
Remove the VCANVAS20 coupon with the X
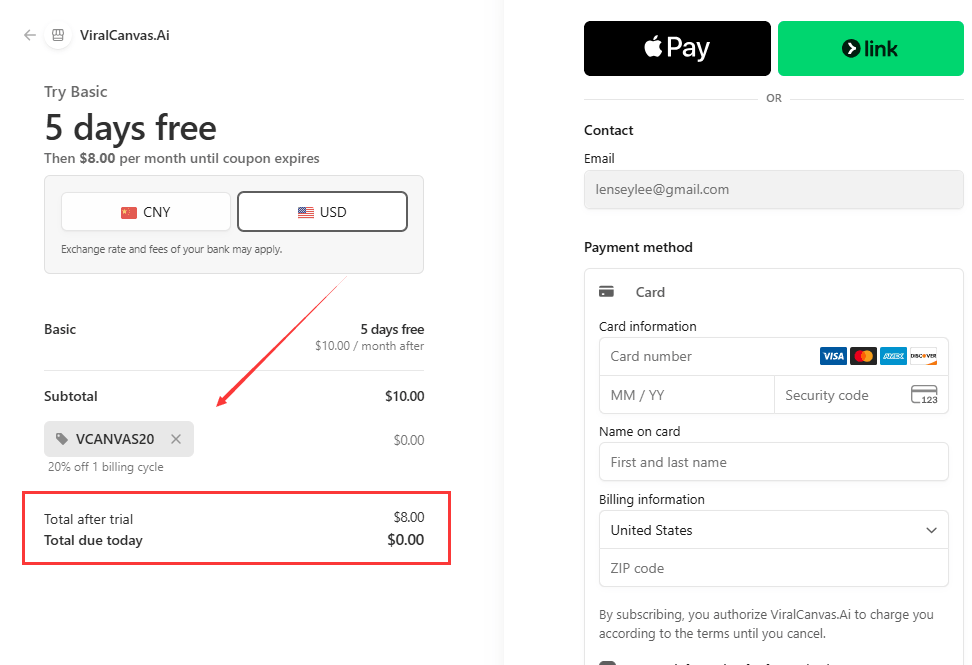tap(176, 439)
